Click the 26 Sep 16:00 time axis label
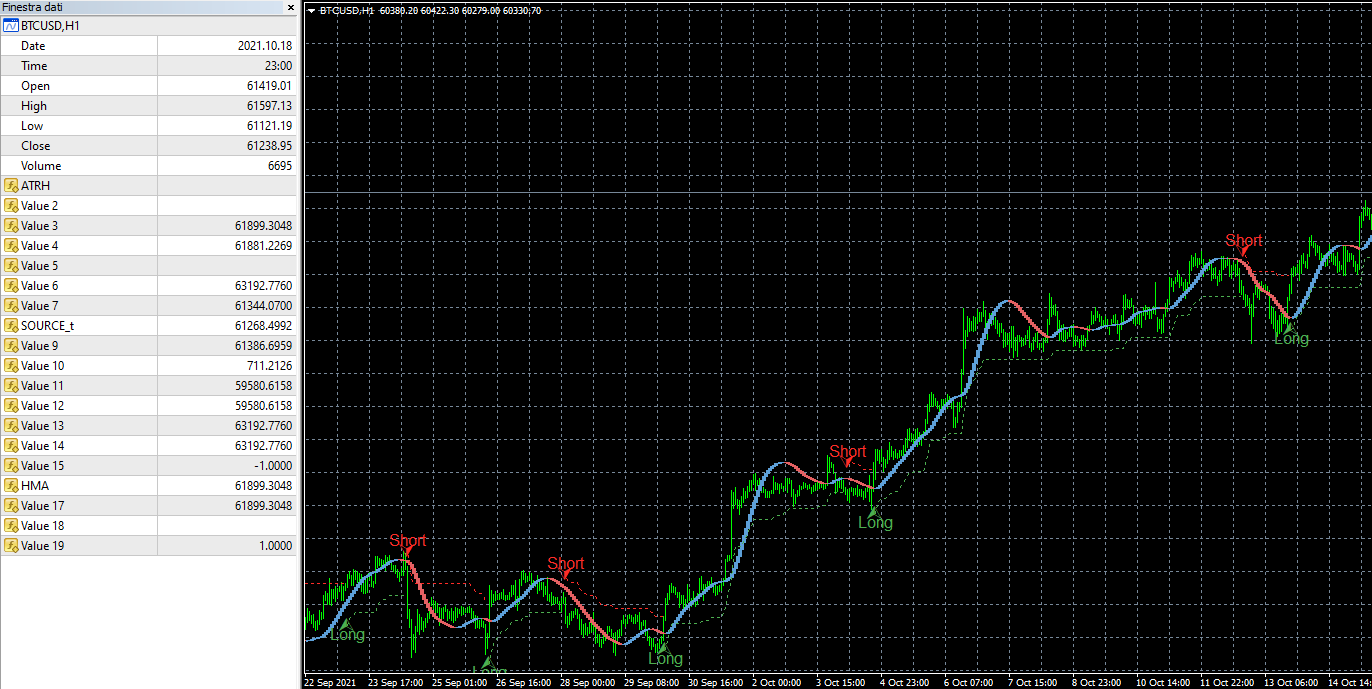 coord(523,682)
